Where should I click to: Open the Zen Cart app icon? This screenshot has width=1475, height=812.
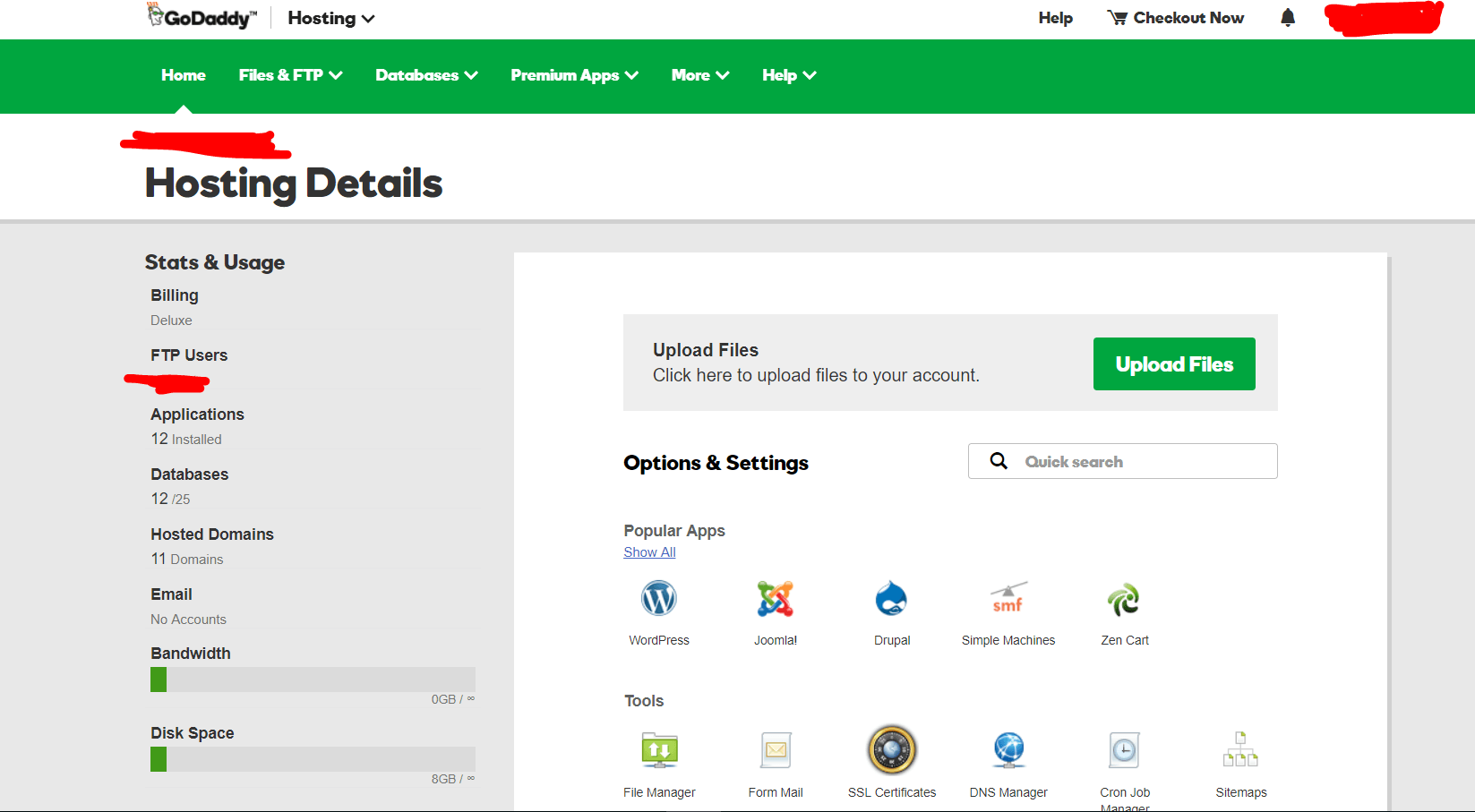[x=1125, y=599]
